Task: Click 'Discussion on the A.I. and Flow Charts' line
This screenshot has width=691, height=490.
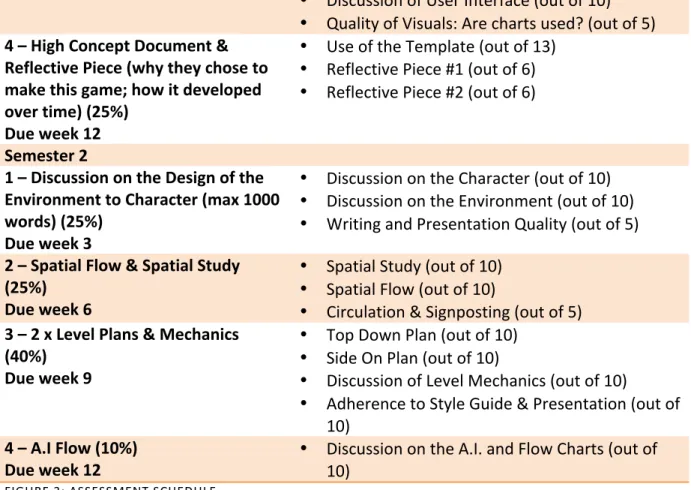Action: (x=492, y=449)
